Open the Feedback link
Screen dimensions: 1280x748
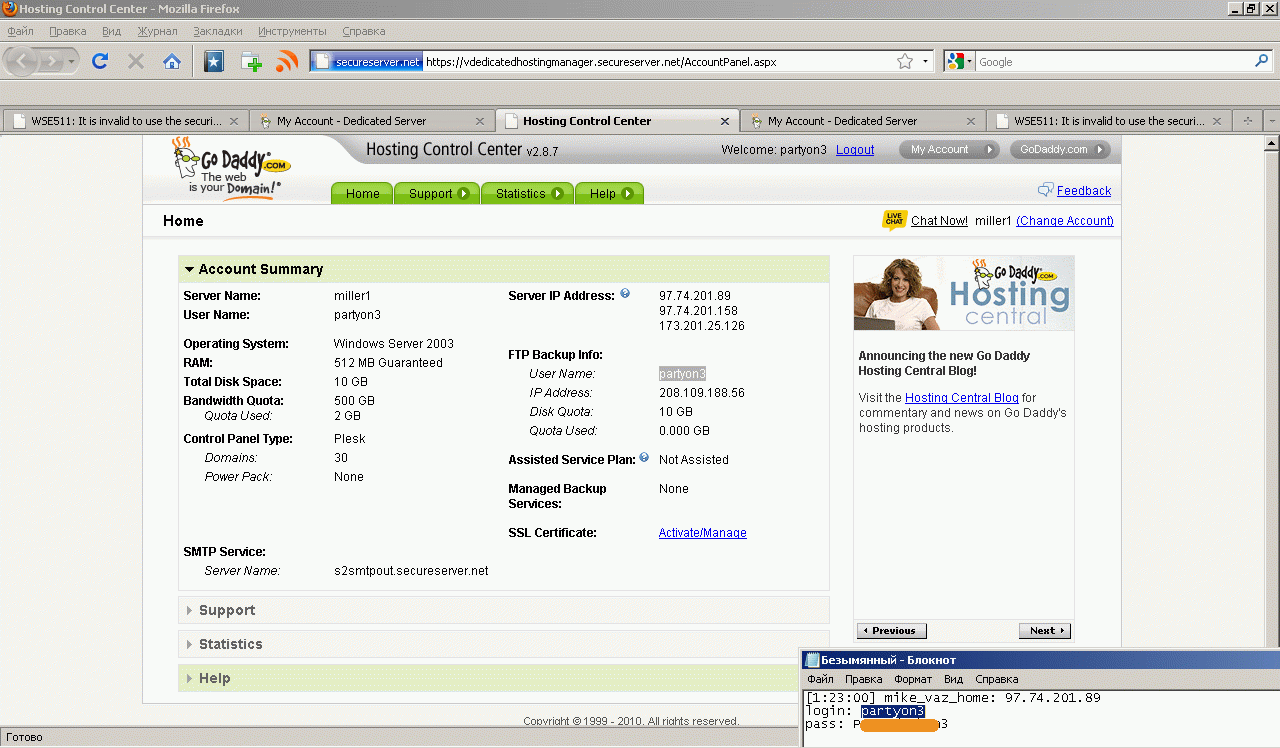(x=1084, y=191)
